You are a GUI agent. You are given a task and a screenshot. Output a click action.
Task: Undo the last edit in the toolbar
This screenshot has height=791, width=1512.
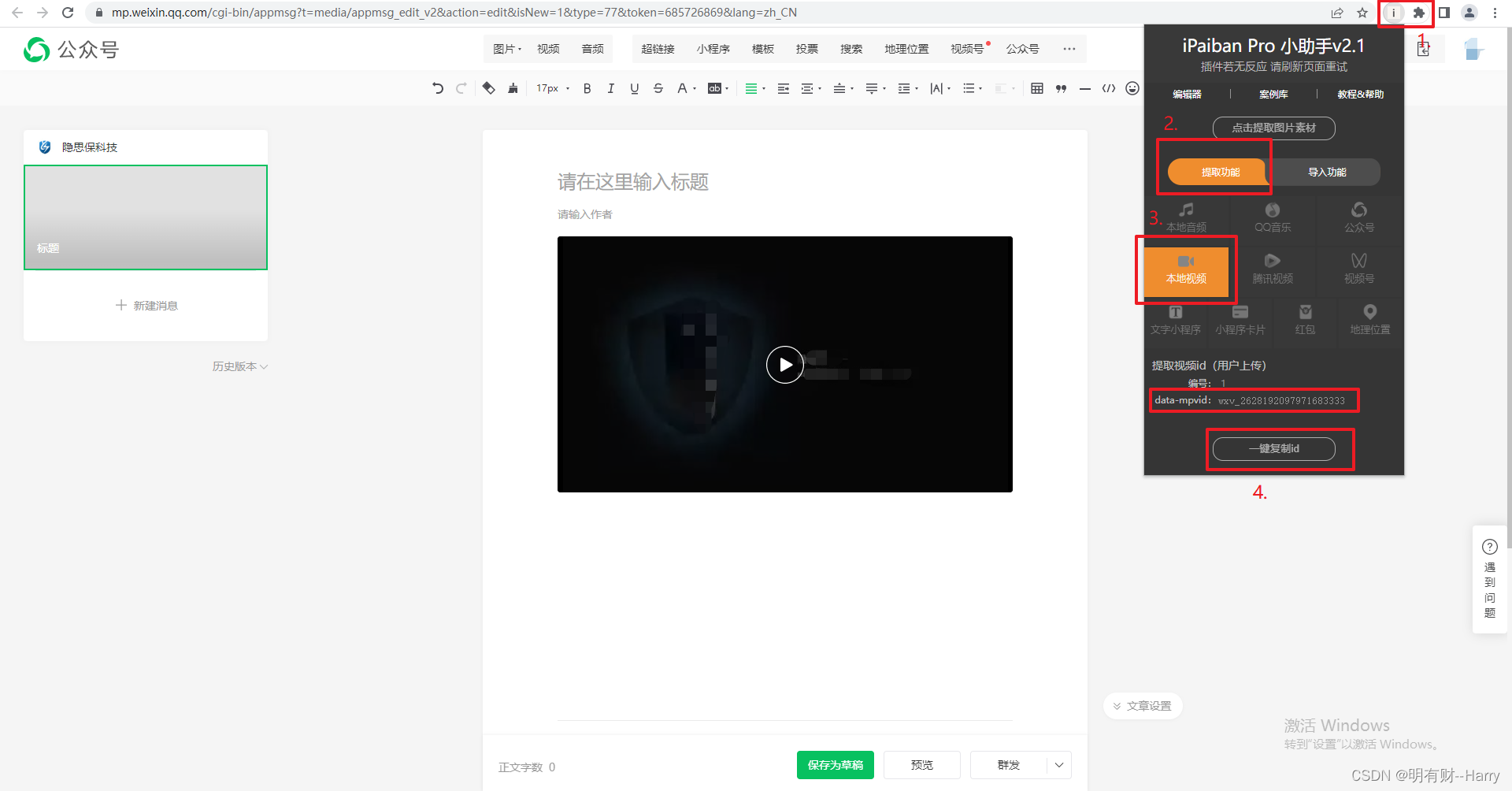coord(438,88)
